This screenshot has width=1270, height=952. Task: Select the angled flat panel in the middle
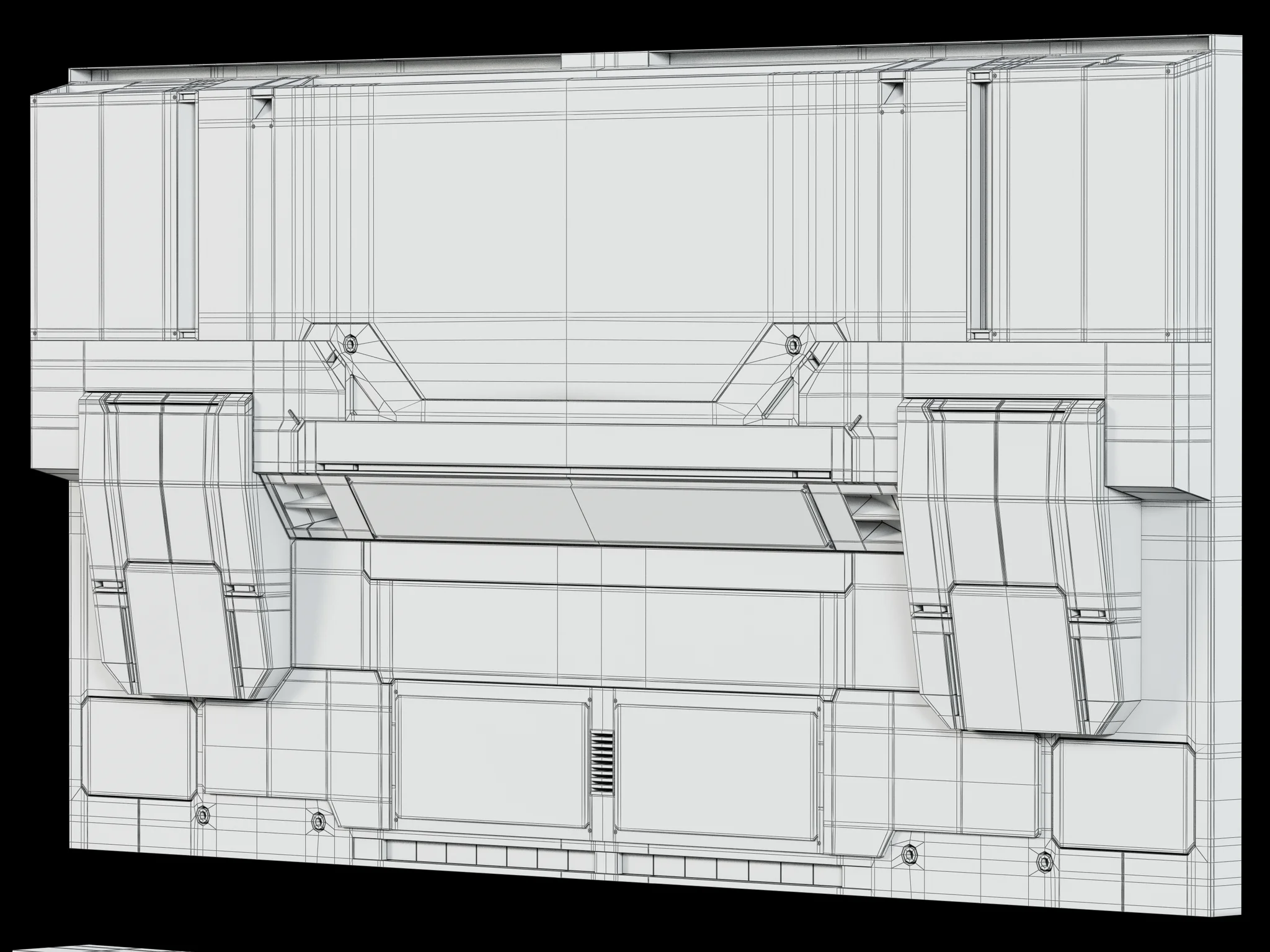(589, 511)
